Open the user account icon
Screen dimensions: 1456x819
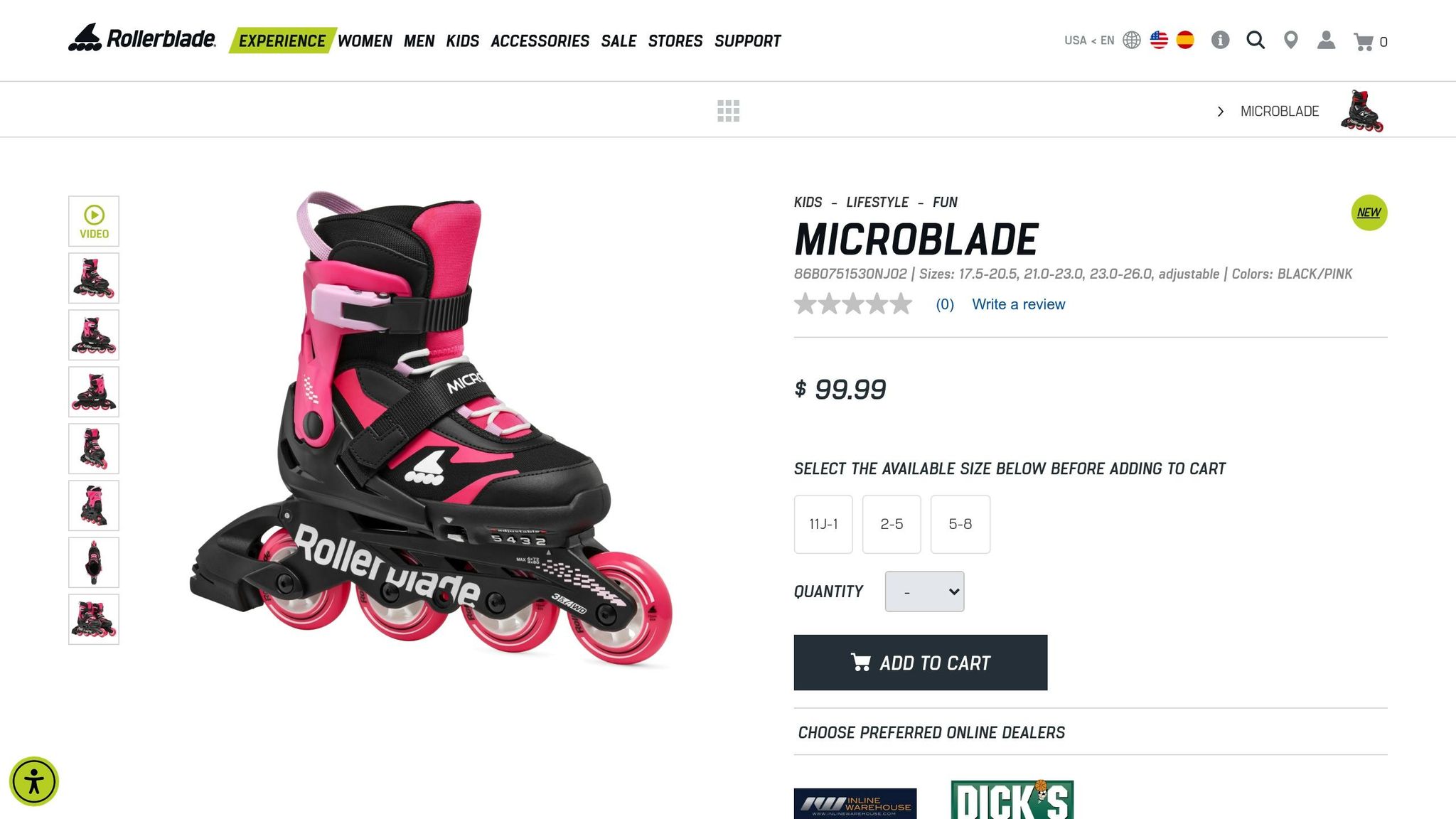click(x=1327, y=41)
